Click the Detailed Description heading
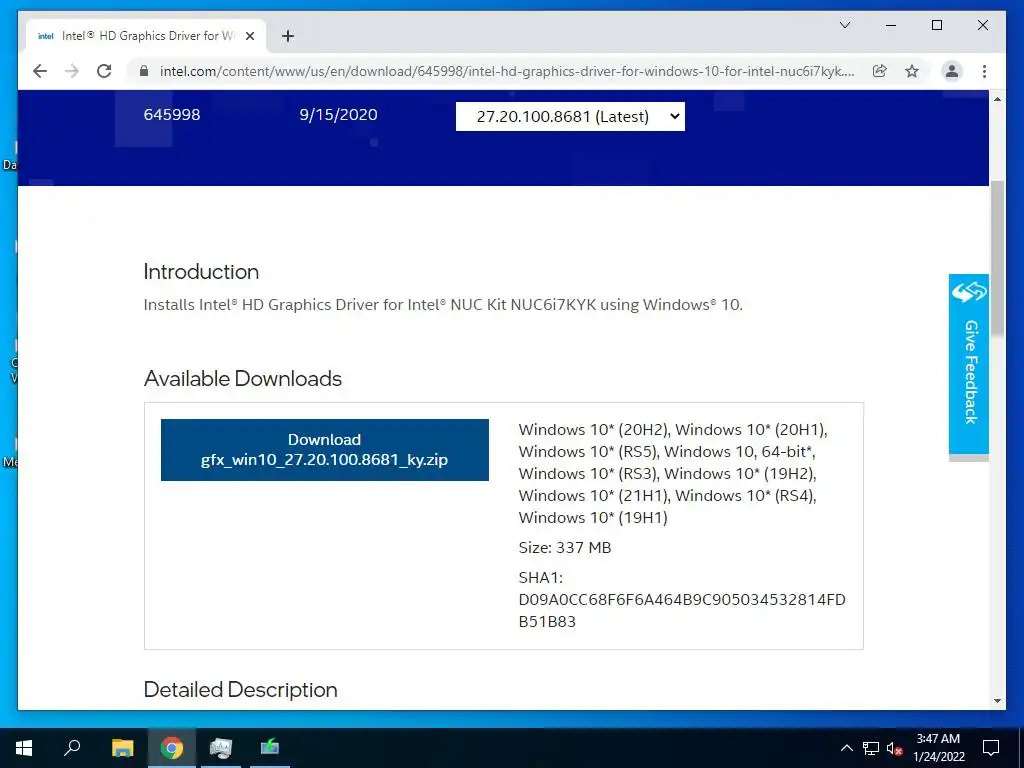The image size is (1024, 768). click(240, 690)
